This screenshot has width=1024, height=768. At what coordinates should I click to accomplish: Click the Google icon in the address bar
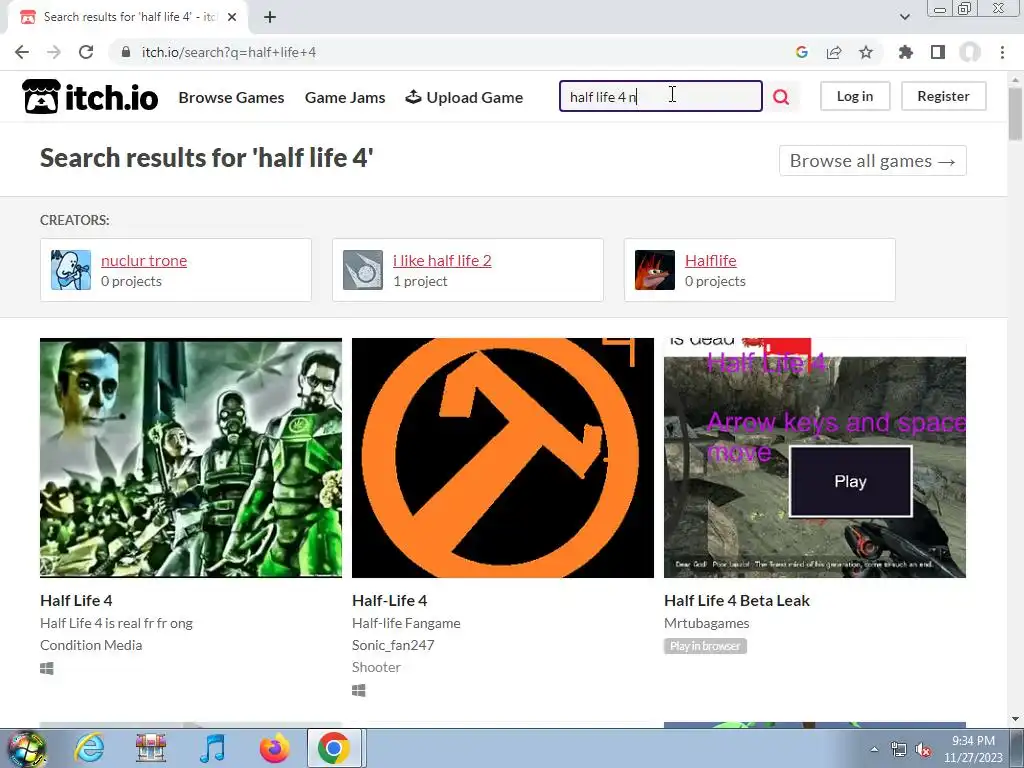click(802, 52)
